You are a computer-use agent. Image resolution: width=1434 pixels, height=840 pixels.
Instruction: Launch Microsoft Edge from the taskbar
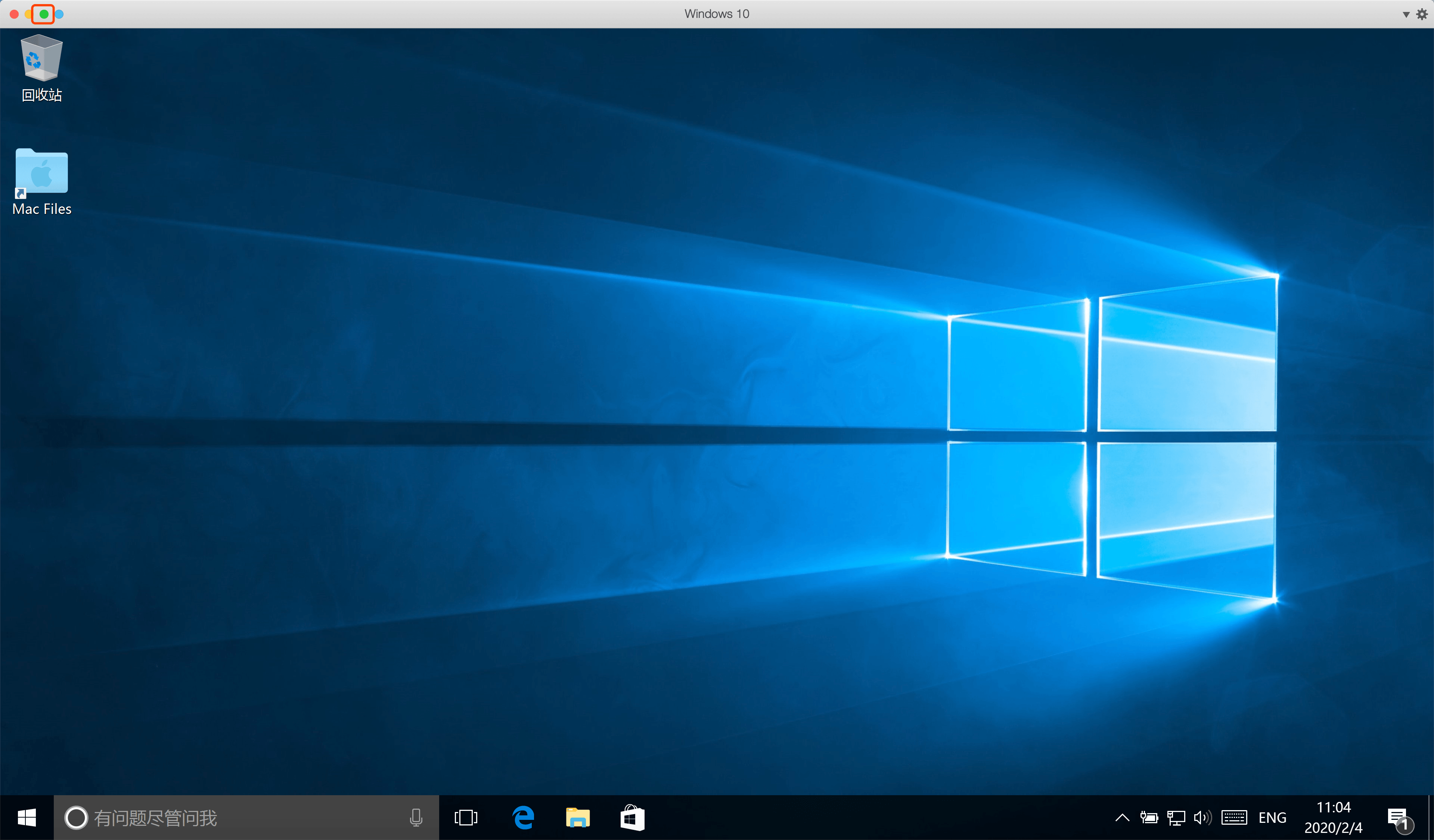(x=523, y=818)
